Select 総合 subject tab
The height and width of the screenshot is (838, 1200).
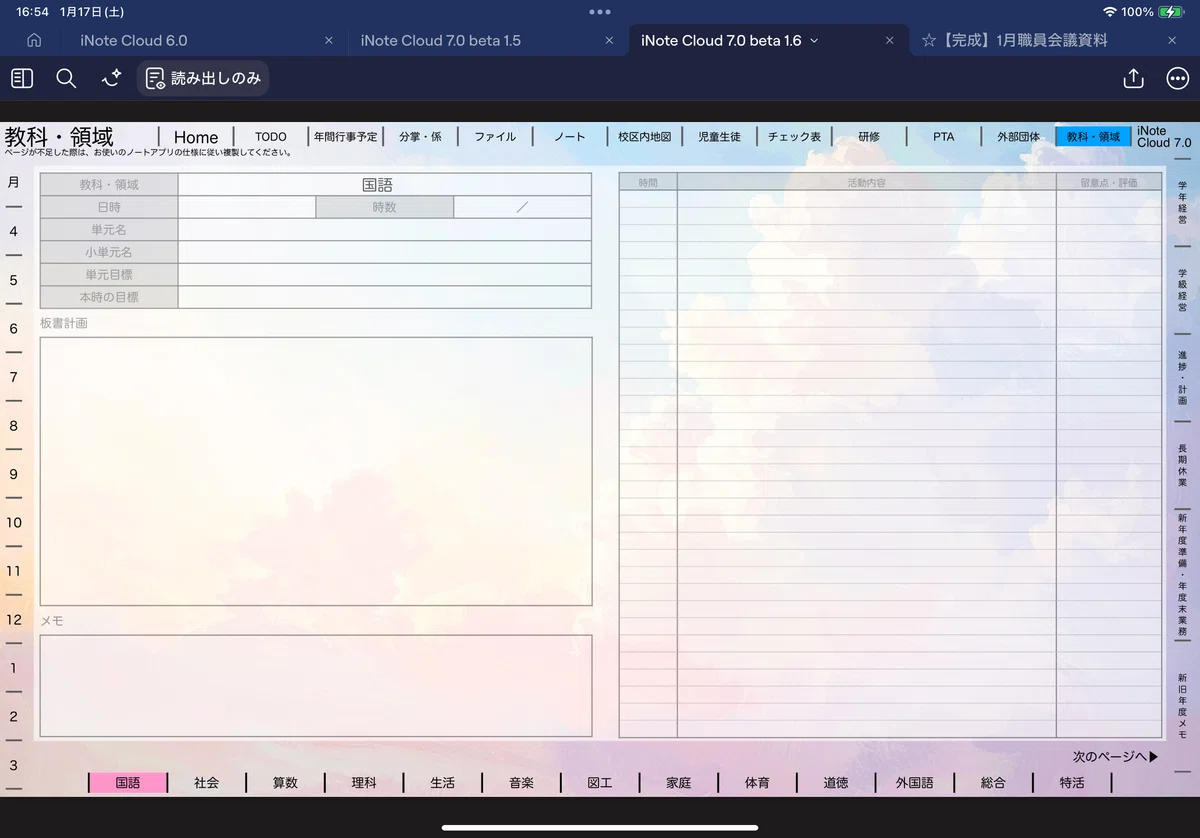[x=993, y=783]
